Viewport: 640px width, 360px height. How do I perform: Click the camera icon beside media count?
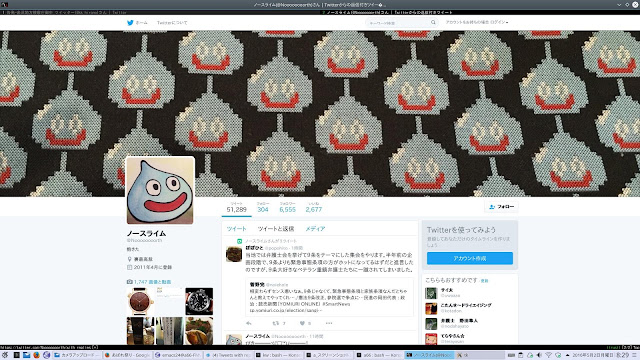click(130, 282)
